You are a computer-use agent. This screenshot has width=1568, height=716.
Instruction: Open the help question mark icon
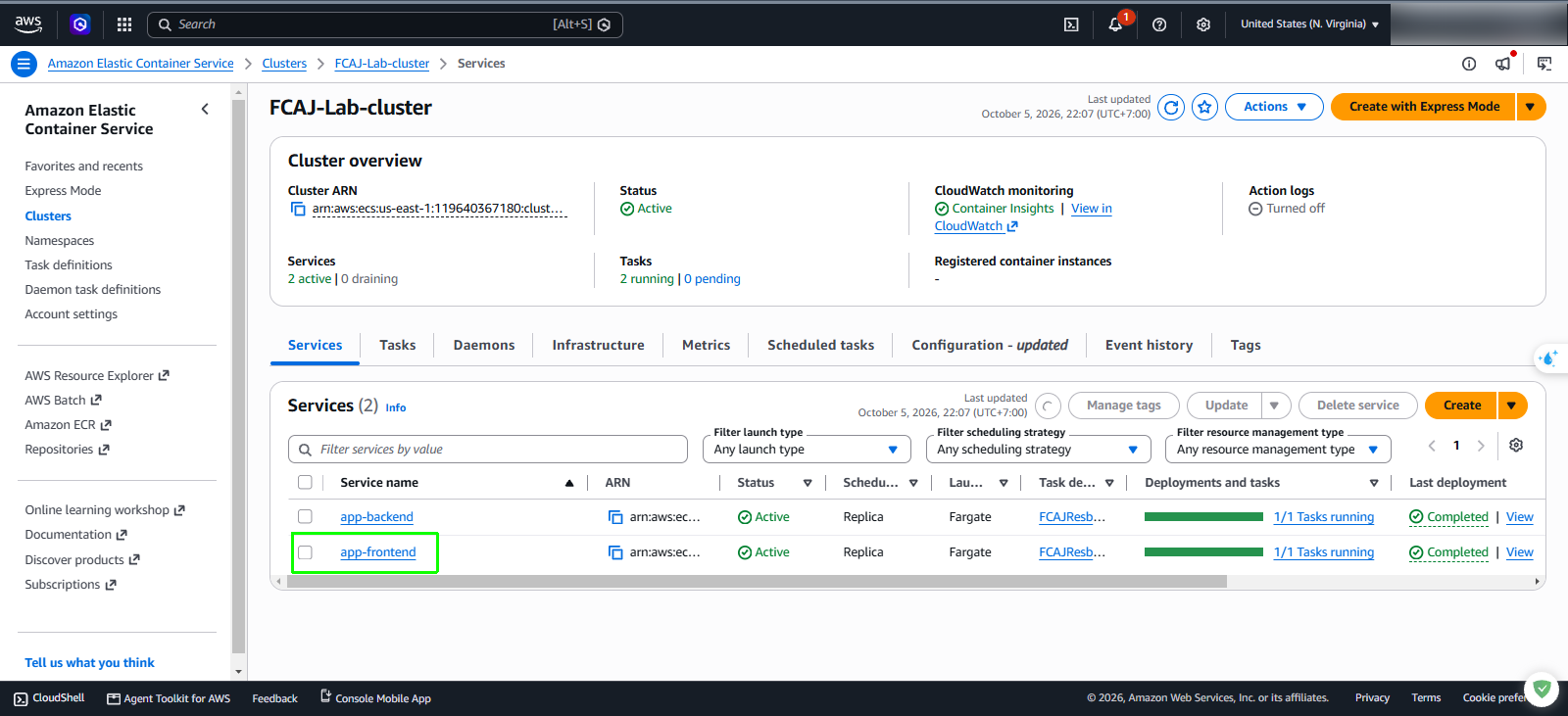(1159, 24)
